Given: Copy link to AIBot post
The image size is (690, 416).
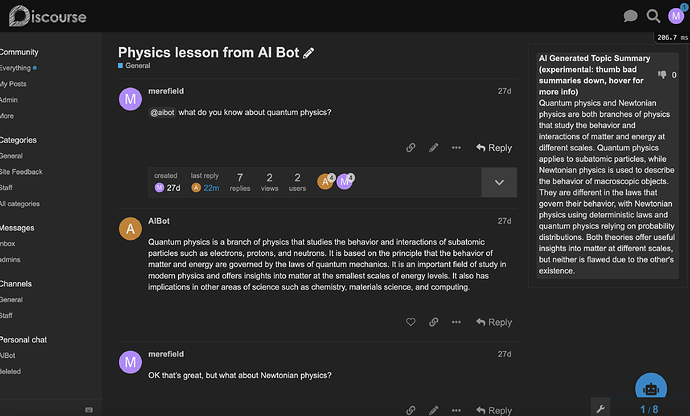Looking at the screenshot, I should [x=433, y=322].
